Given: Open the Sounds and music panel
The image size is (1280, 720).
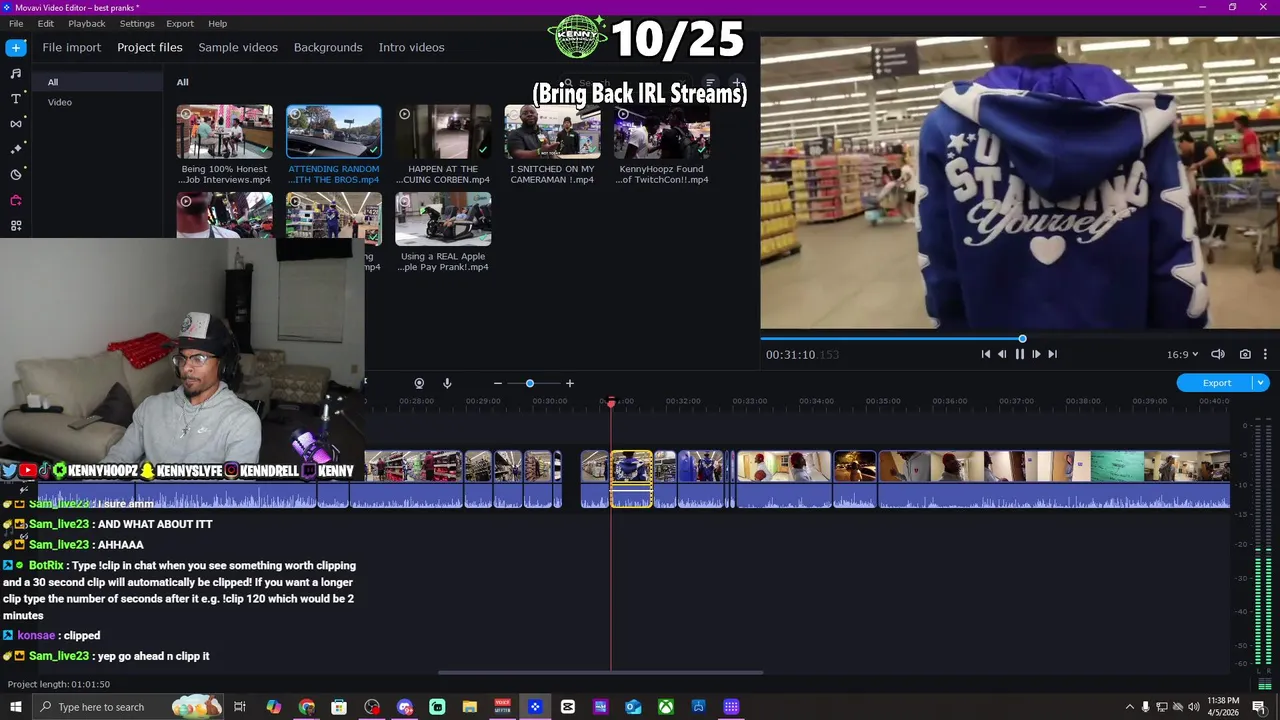Looking at the screenshot, I should tap(15, 73).
